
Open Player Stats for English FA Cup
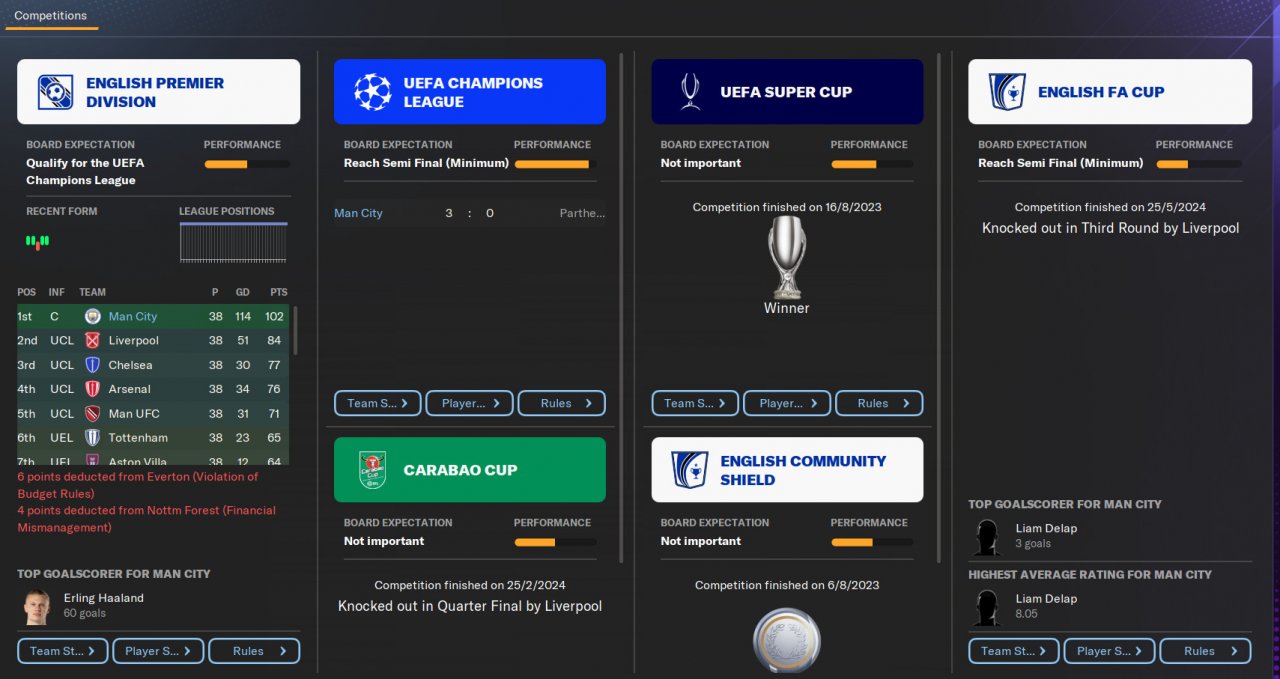[x=1109, y=651]
